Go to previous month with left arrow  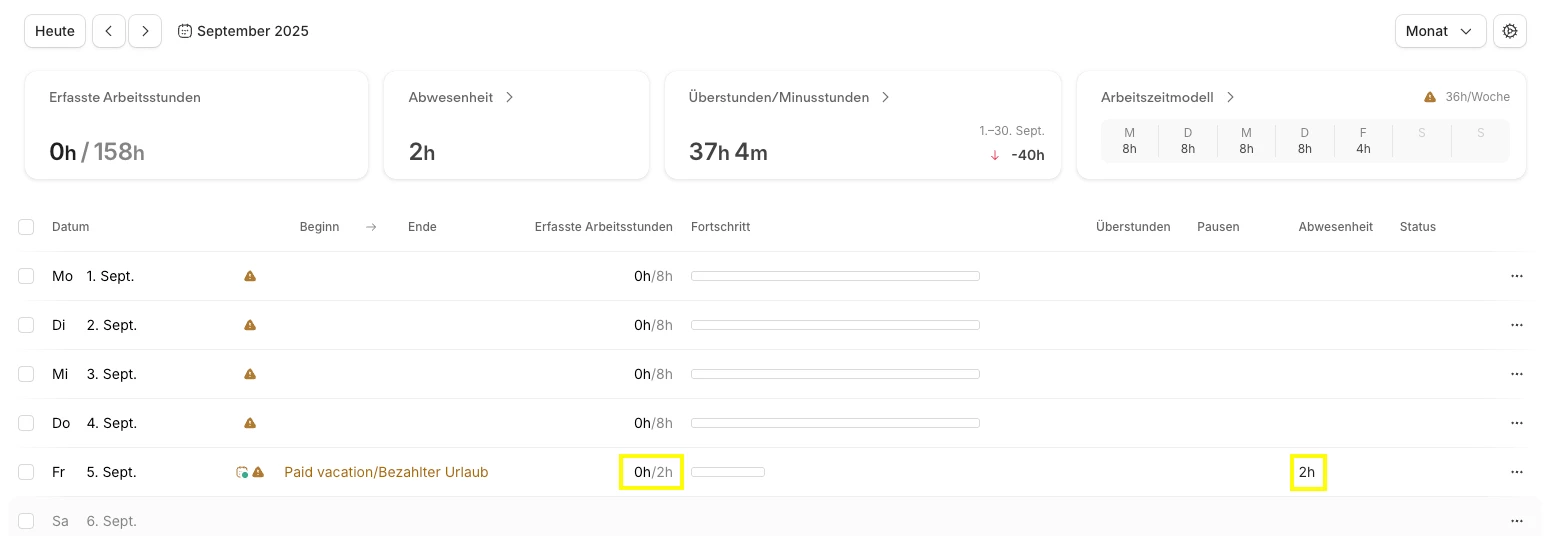coord(108,31)
